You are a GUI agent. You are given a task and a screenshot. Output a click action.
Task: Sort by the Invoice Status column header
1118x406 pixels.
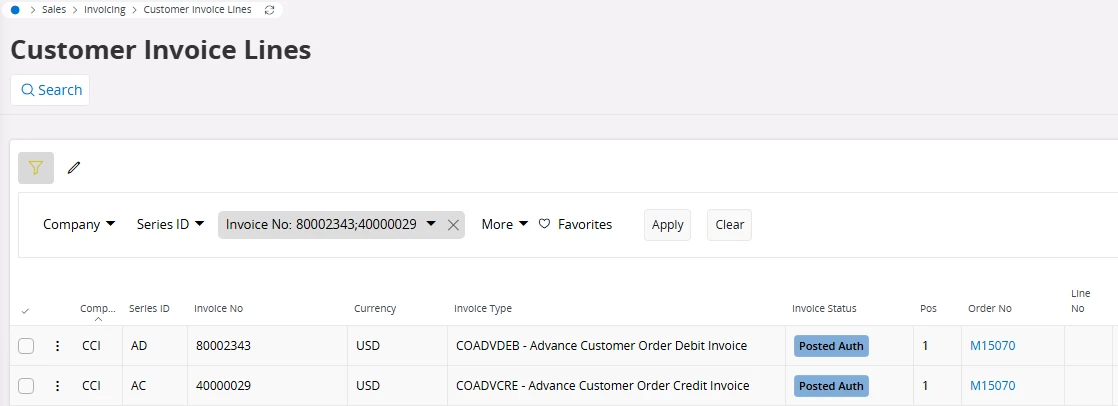point(824,309)
